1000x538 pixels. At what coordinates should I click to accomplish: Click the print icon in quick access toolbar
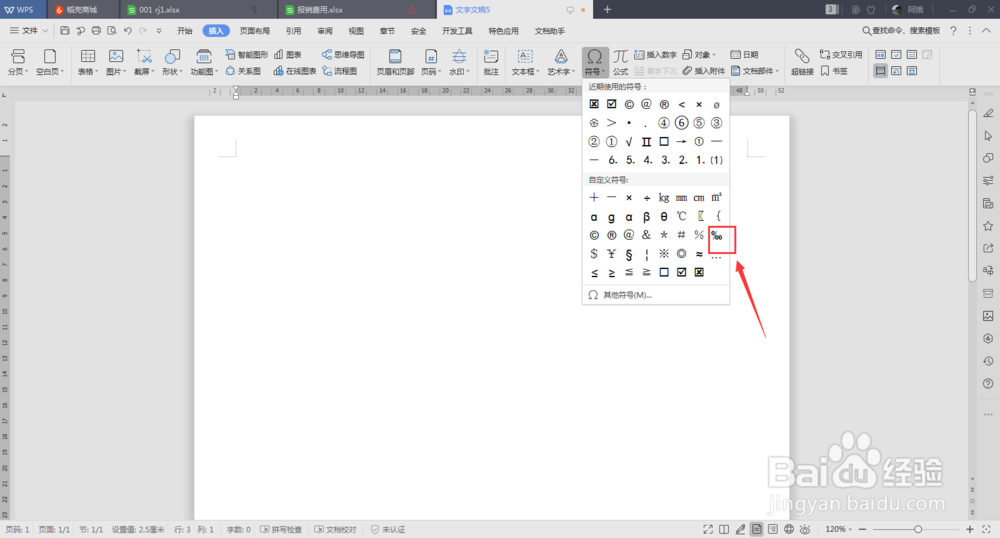click(96, 31)
